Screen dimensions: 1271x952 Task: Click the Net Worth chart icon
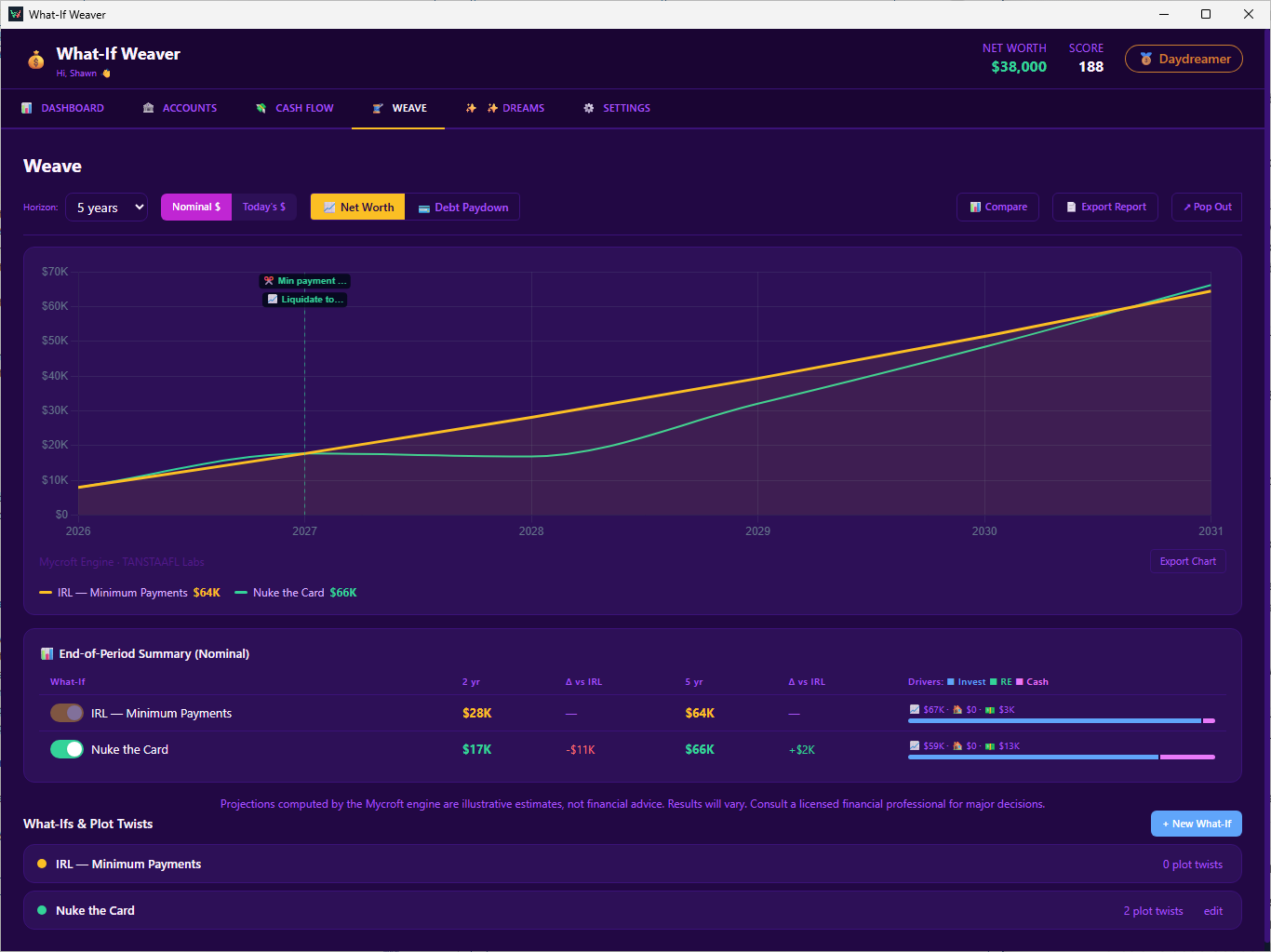coord(329,208)
